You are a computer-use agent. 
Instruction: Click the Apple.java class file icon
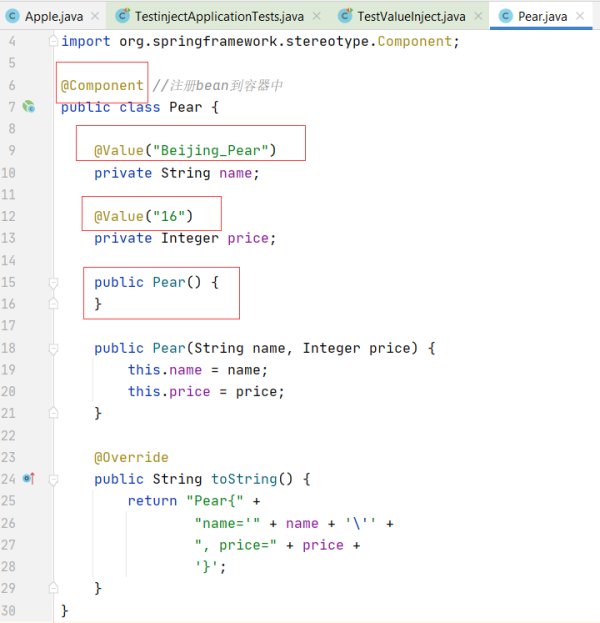[12, 16]
